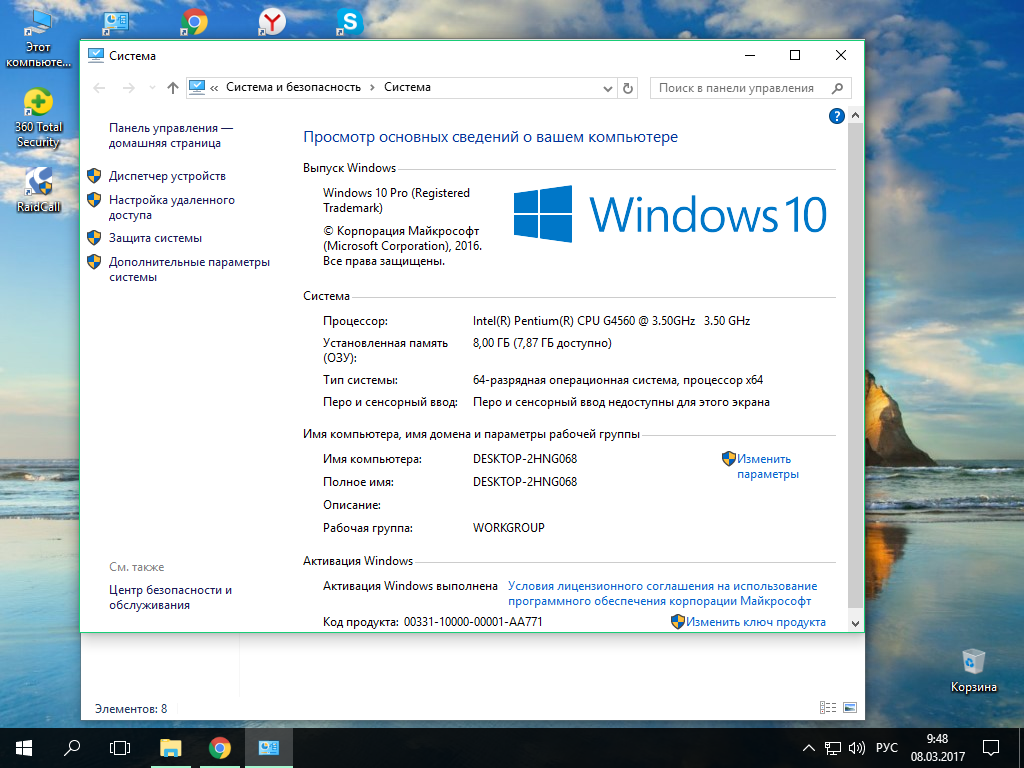
Task: Open Защита системы in the sidebar
Action: 155,238
